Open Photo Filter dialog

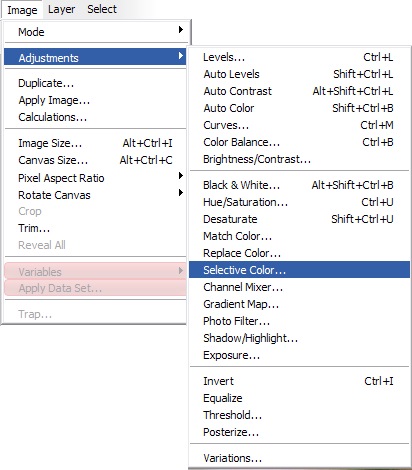tap(299, 321)
